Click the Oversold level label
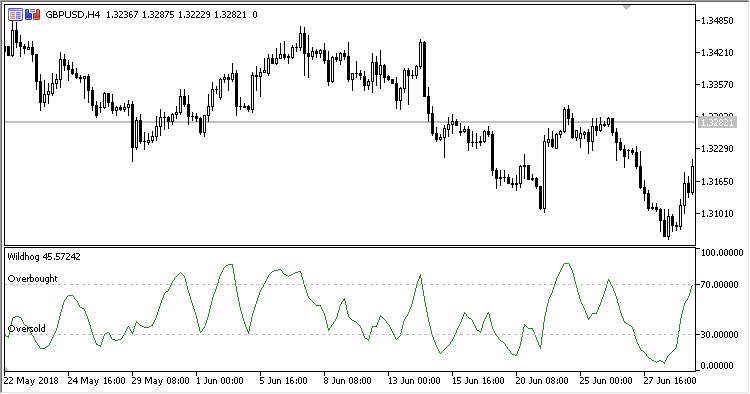Viewport: 750px width, 394px height. click(27, 328)
